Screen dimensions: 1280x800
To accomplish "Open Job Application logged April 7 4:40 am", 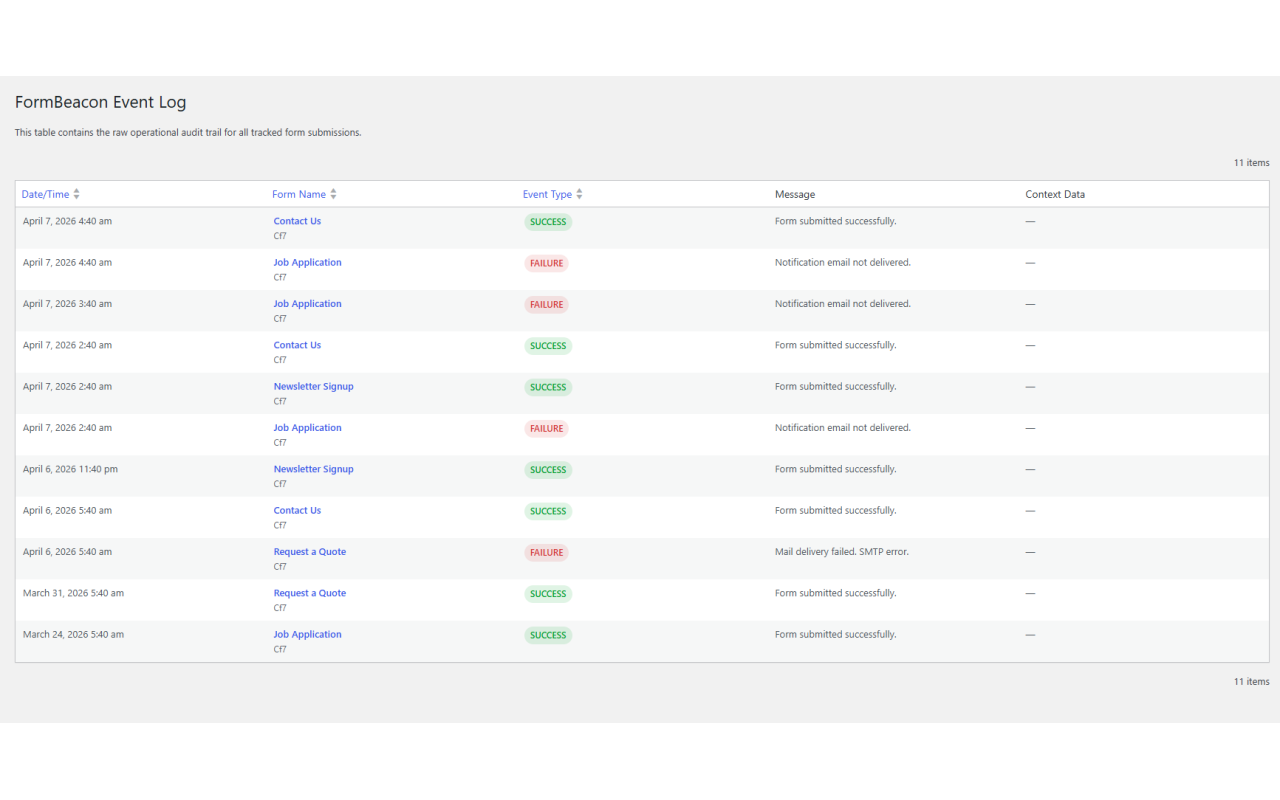I will click(308, 263).
